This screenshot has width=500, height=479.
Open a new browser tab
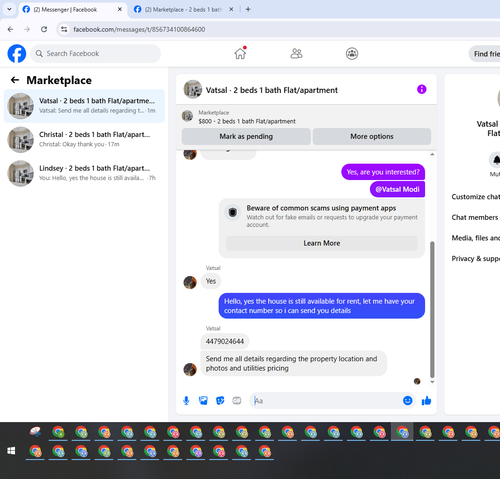[x=248, y=9]
